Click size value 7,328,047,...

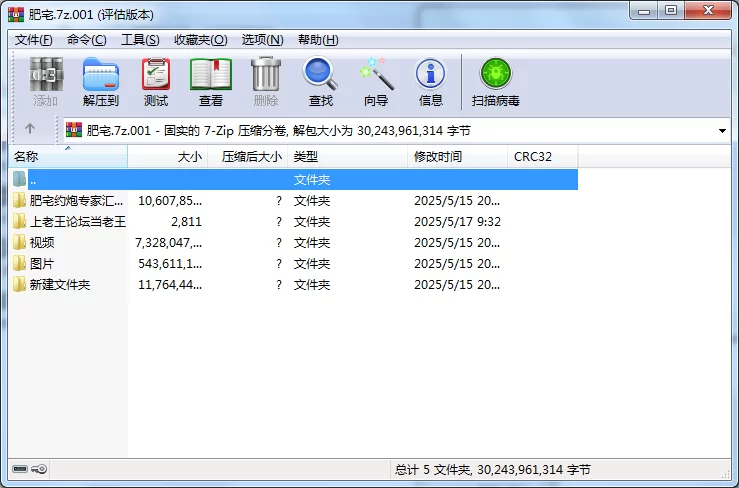point(168,242)
